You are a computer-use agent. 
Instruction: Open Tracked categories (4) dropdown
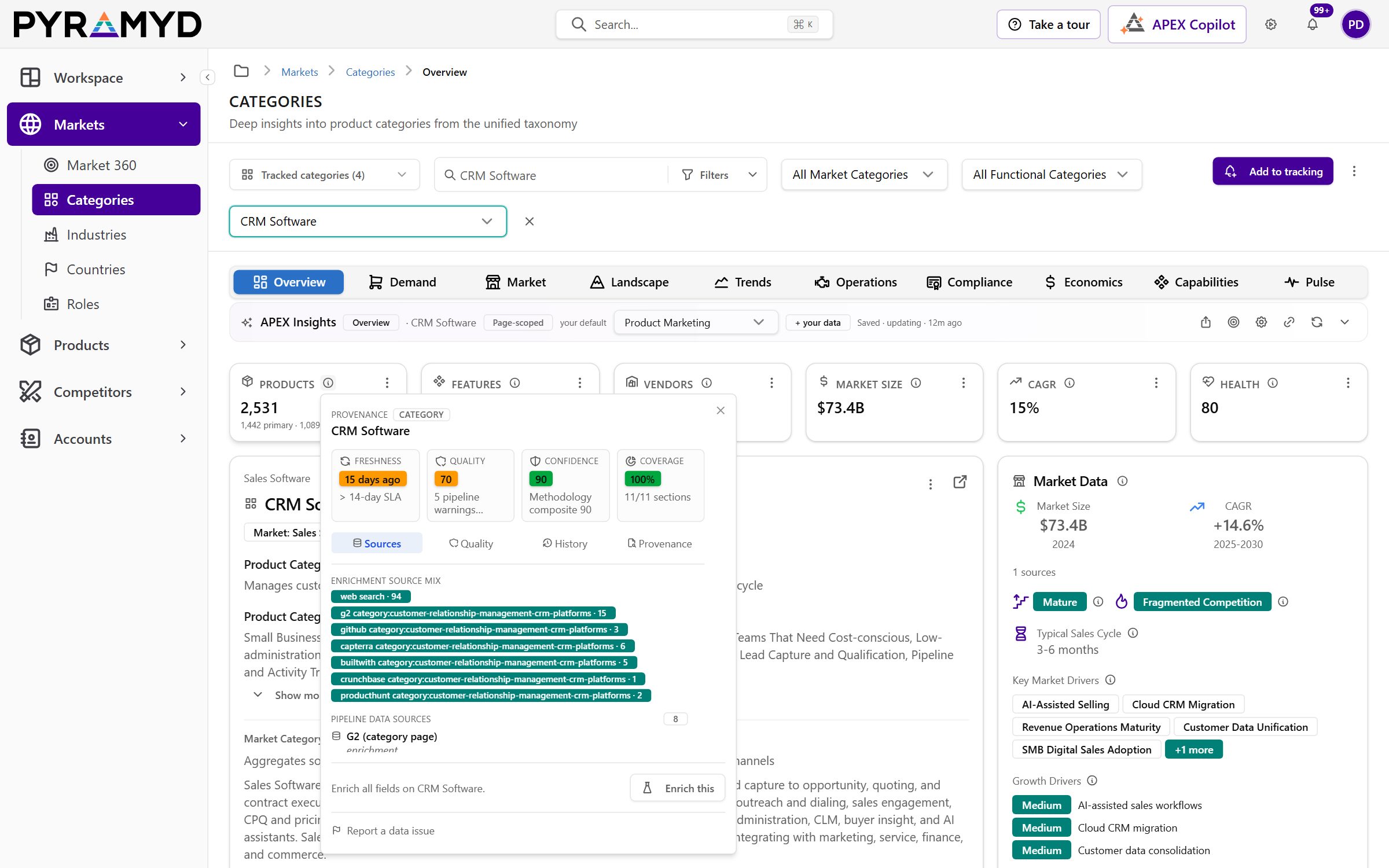pos(324,175)
